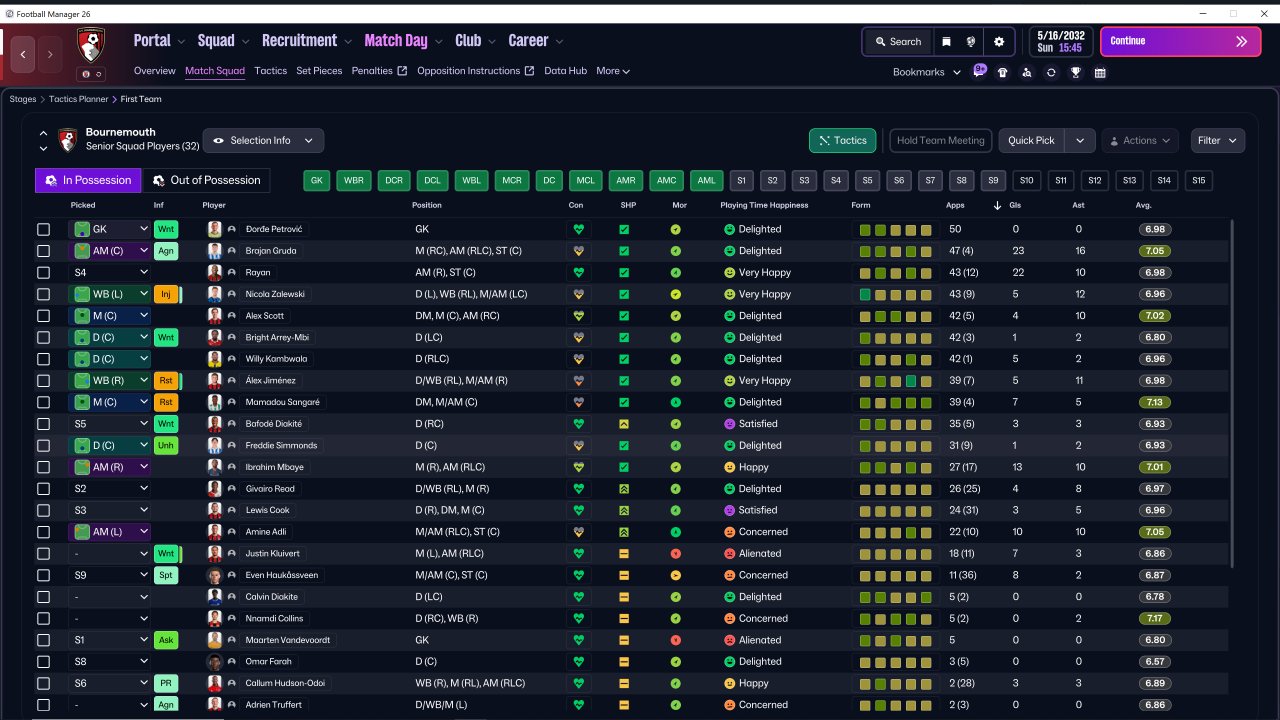1280x720 pixels.
Task: Click the match sharpness icon for Lewis Cook
Action: pos(624,510)
